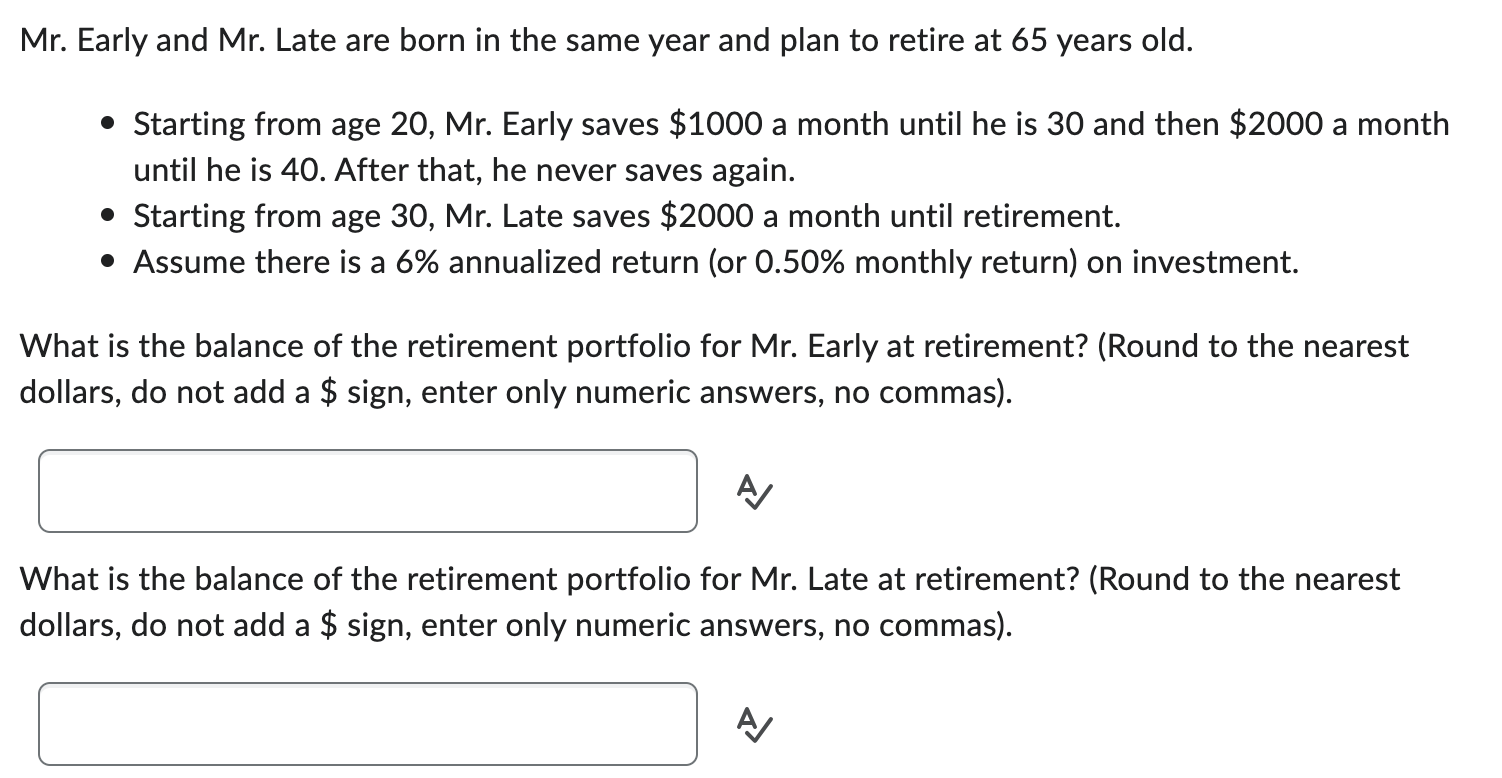1502x778 pixels.
Task: Select the bullet about the 6% annualized return
Action: pyautogui.click(x=716, y=262)
